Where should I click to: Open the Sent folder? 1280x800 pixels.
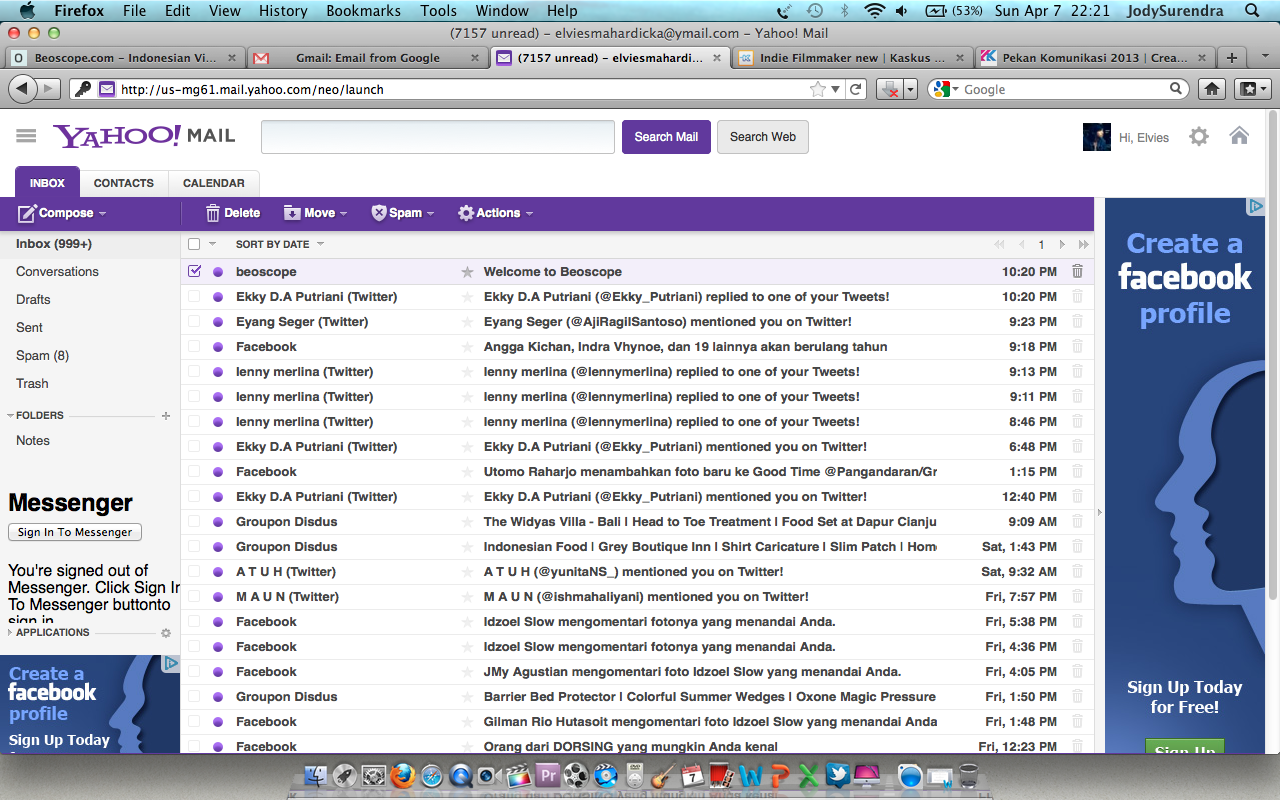(29, 328)
